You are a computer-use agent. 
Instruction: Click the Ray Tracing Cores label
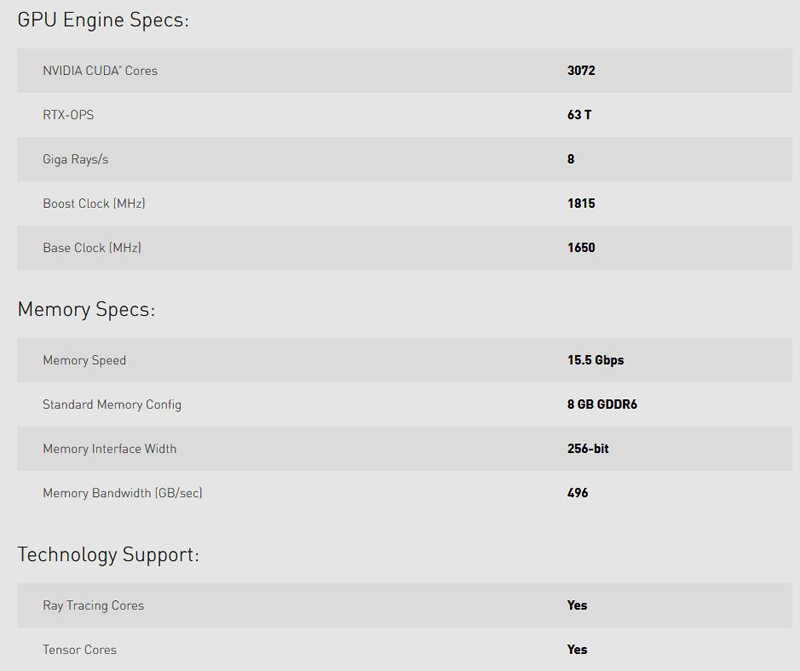click(x=93, y=605)
